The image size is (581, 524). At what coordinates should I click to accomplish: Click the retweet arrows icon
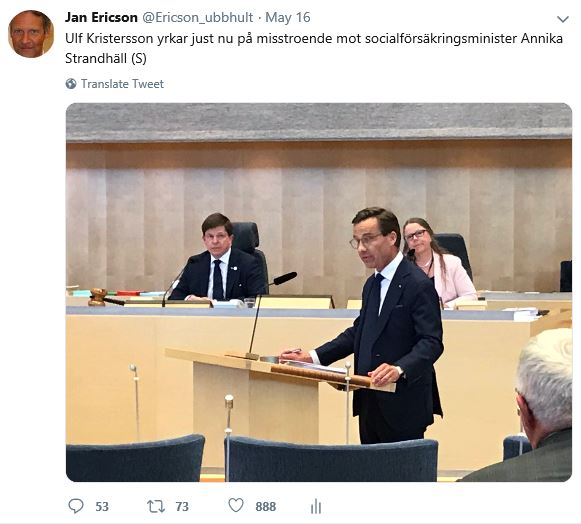pos(156,506)
